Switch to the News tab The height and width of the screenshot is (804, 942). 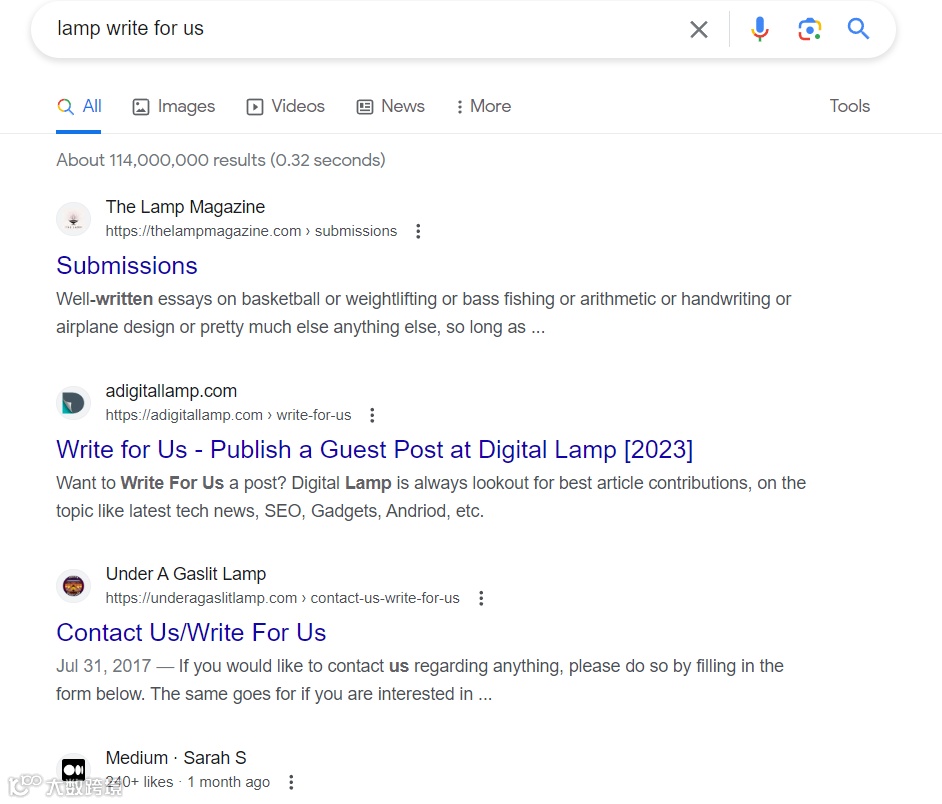coord(390,106)
